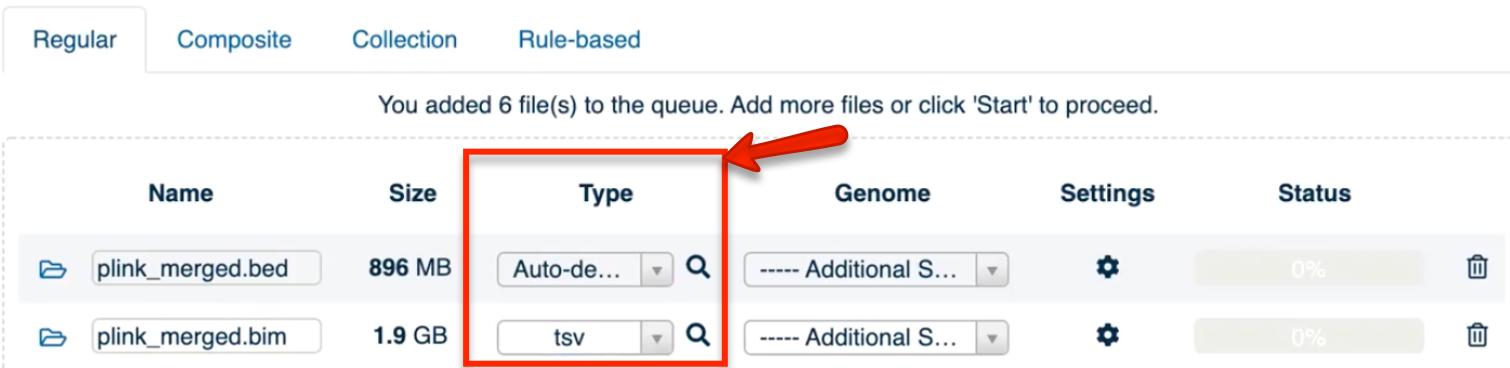Expand genome dropdown for plink_merged.bim

(x=876, y=337)
